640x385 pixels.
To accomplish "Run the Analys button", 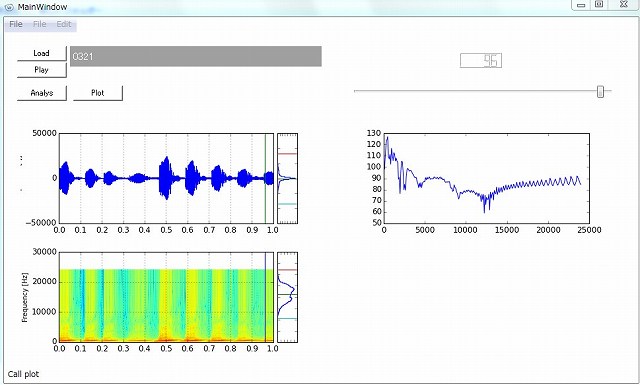I will (42, 93).
